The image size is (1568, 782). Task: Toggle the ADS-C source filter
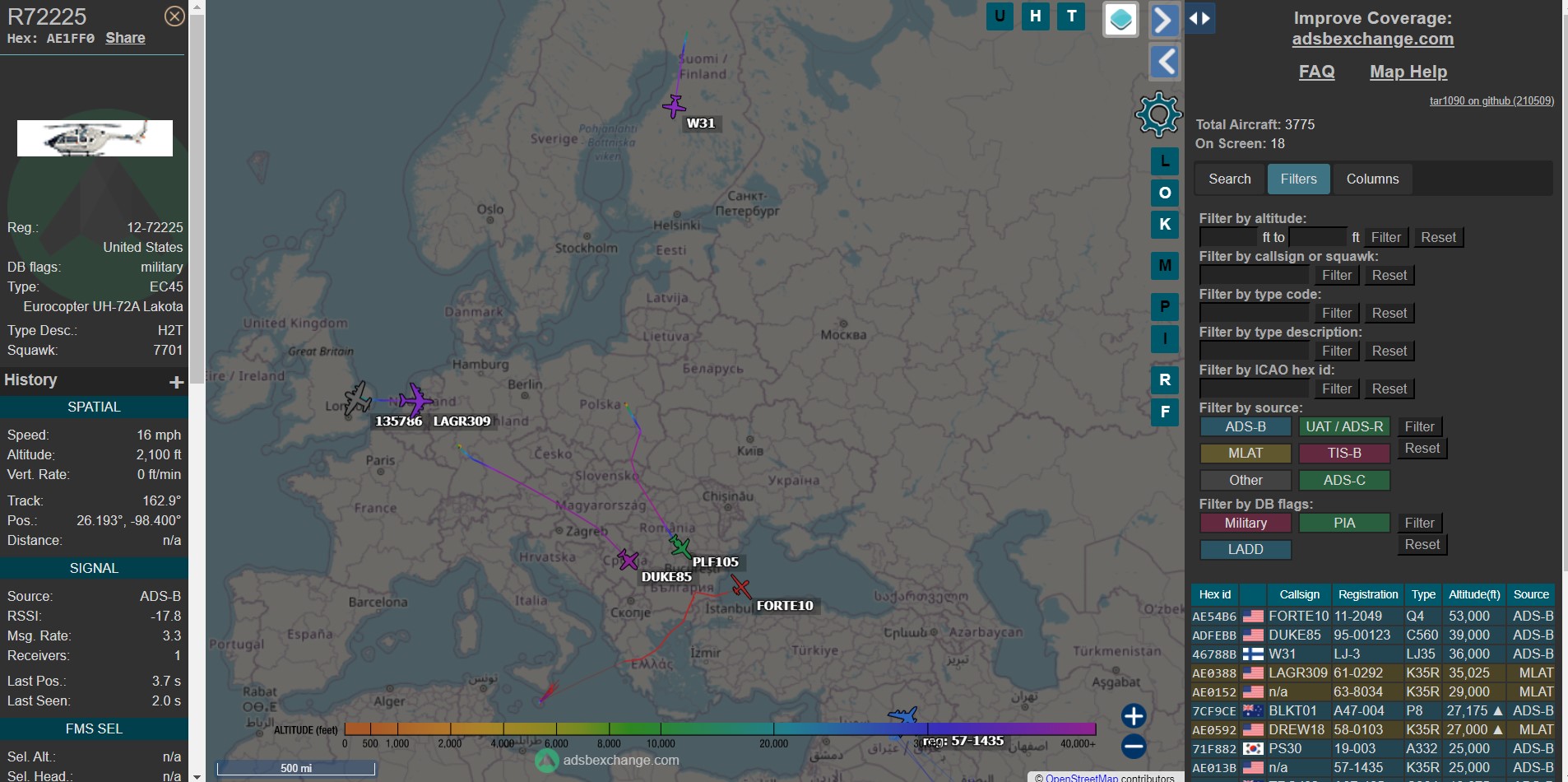(x=1344, y=480)
